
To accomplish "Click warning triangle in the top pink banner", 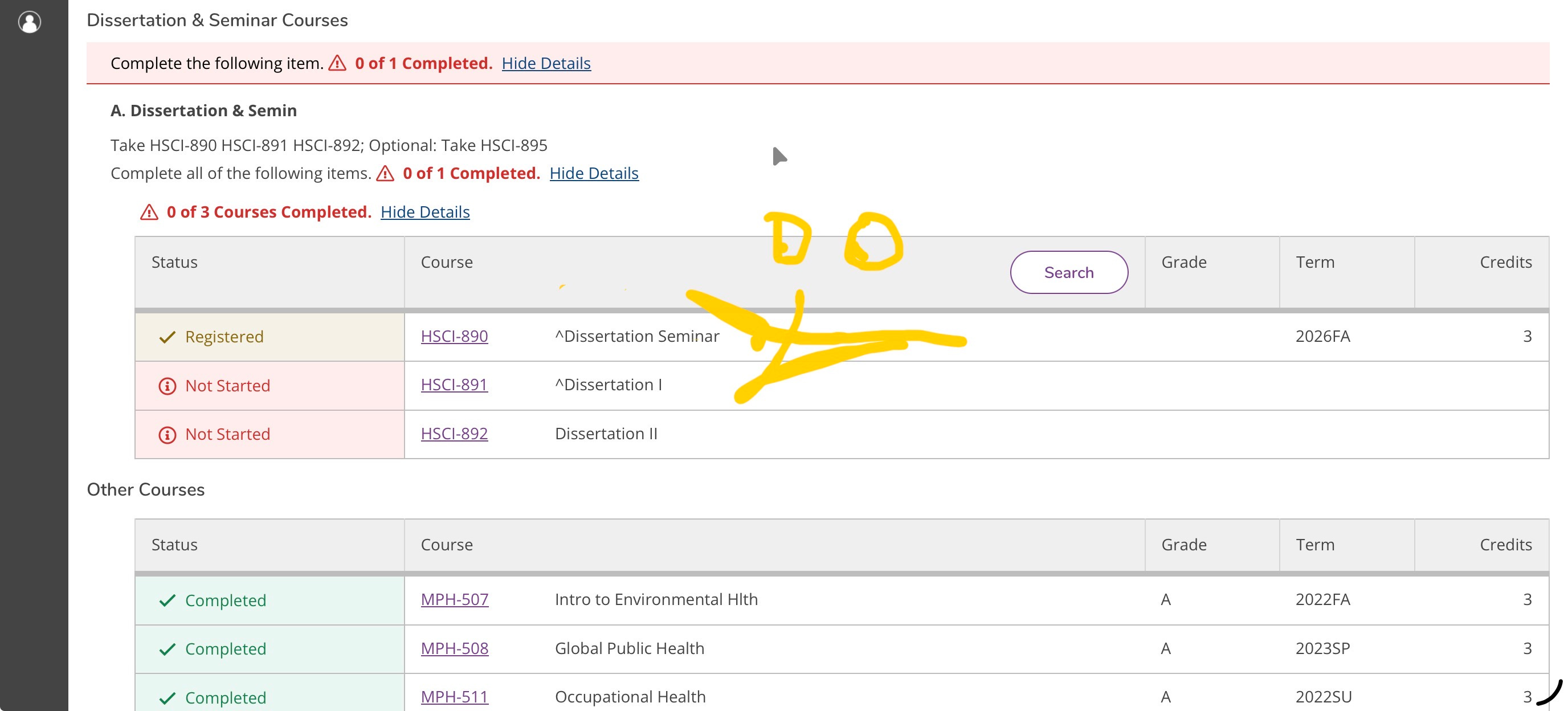I will pos(337,63).
